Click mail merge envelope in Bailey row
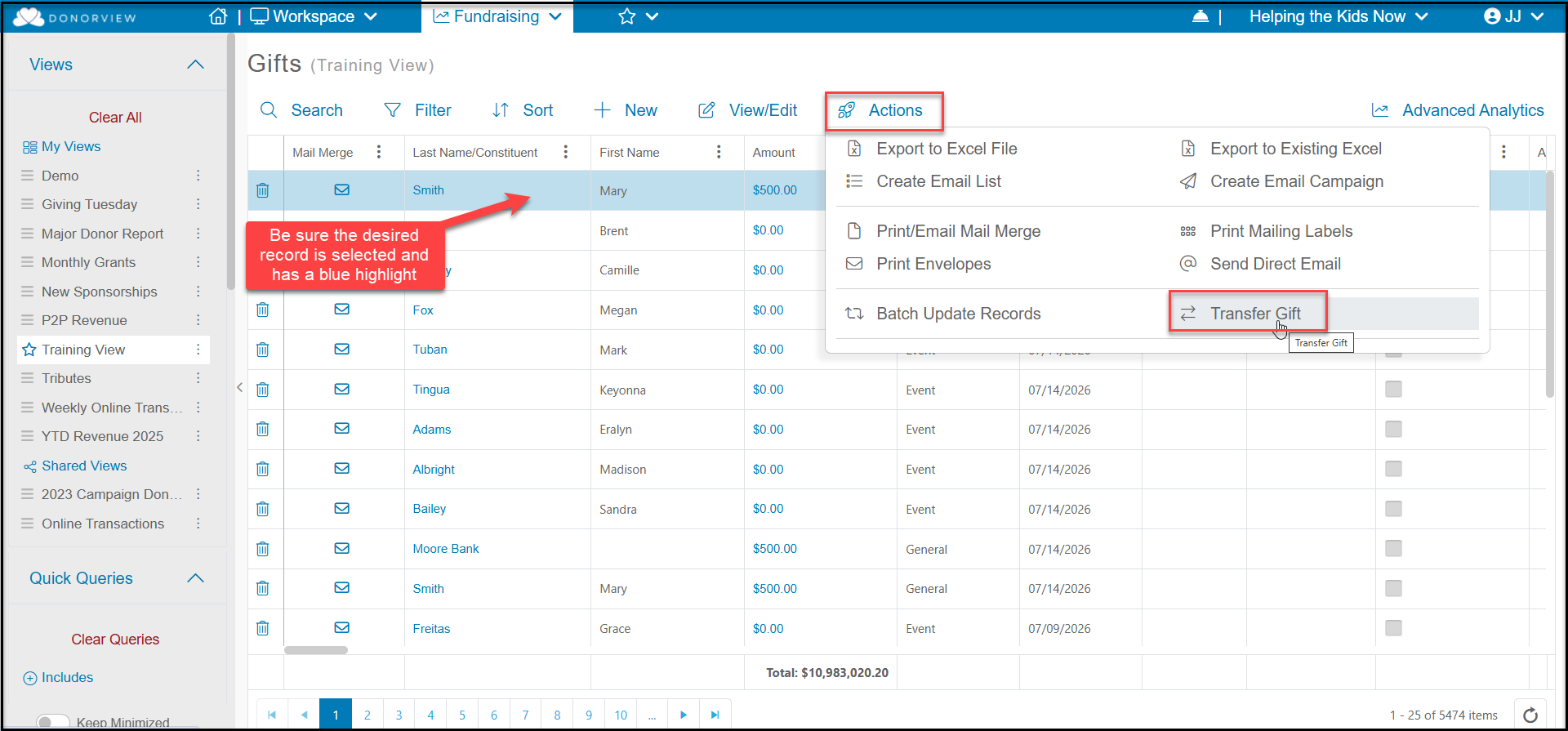This screenshot has width=1568, height=731. (342, 508)
